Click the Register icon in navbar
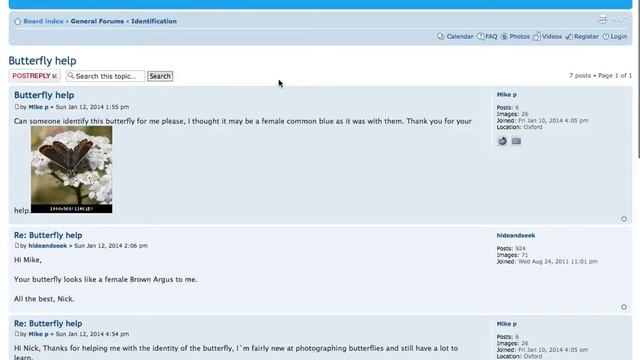This screenshot has height=360, width=640. [569, 37]
